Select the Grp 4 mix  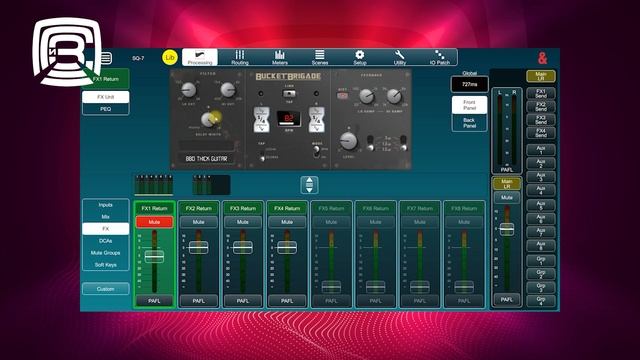click(541, 301)
